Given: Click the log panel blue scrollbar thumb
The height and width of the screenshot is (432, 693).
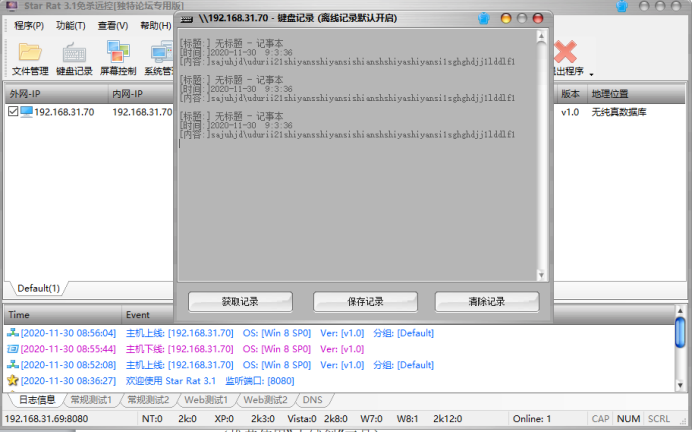Looking at the screenshot, I should [x=680, y=333].
